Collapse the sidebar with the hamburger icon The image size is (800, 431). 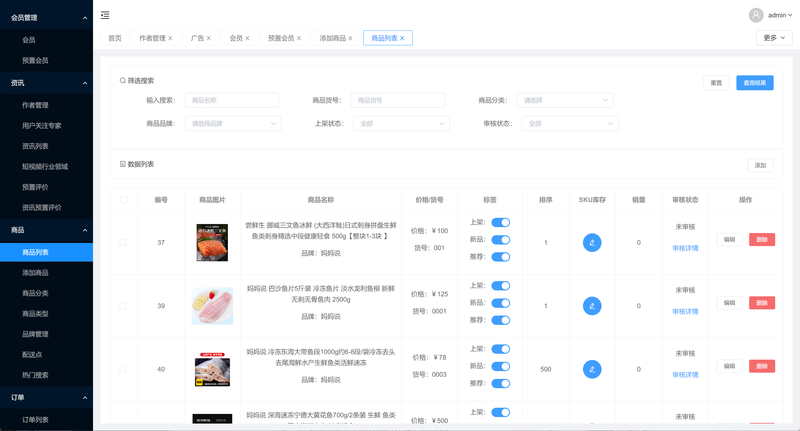[105, 15]
